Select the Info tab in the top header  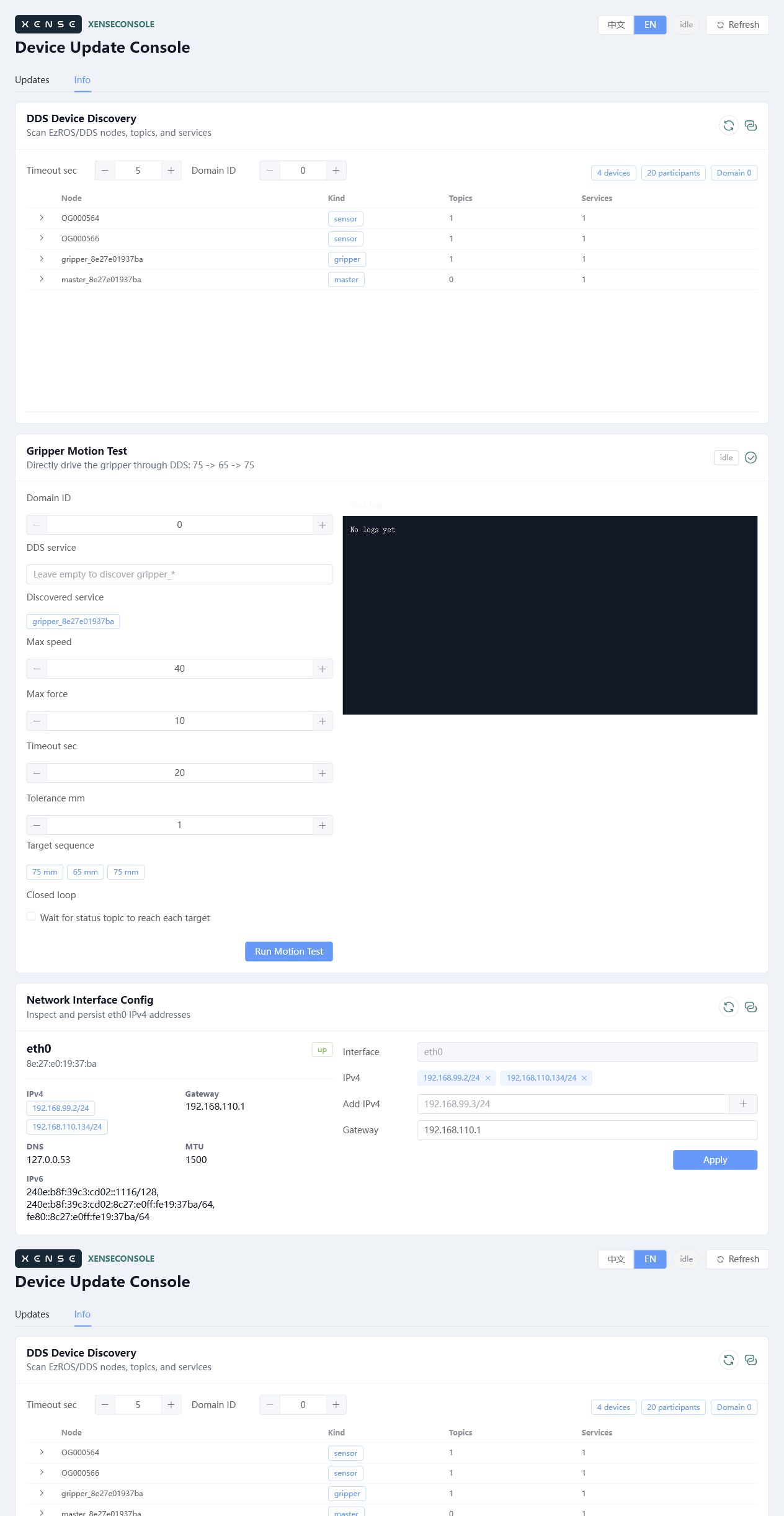click(x=82, y=80)
